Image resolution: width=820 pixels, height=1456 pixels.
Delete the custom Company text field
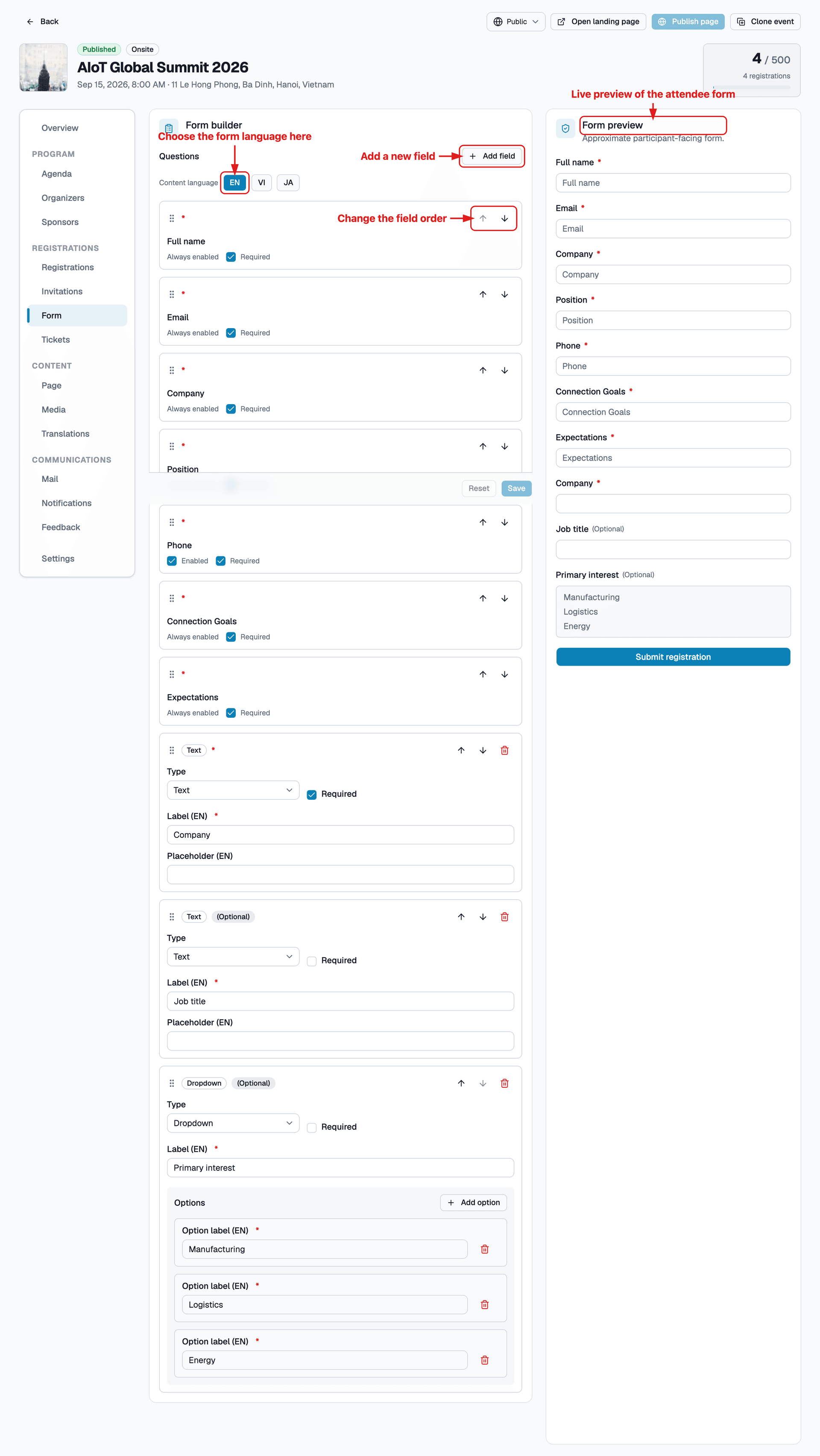pos(504,750)
